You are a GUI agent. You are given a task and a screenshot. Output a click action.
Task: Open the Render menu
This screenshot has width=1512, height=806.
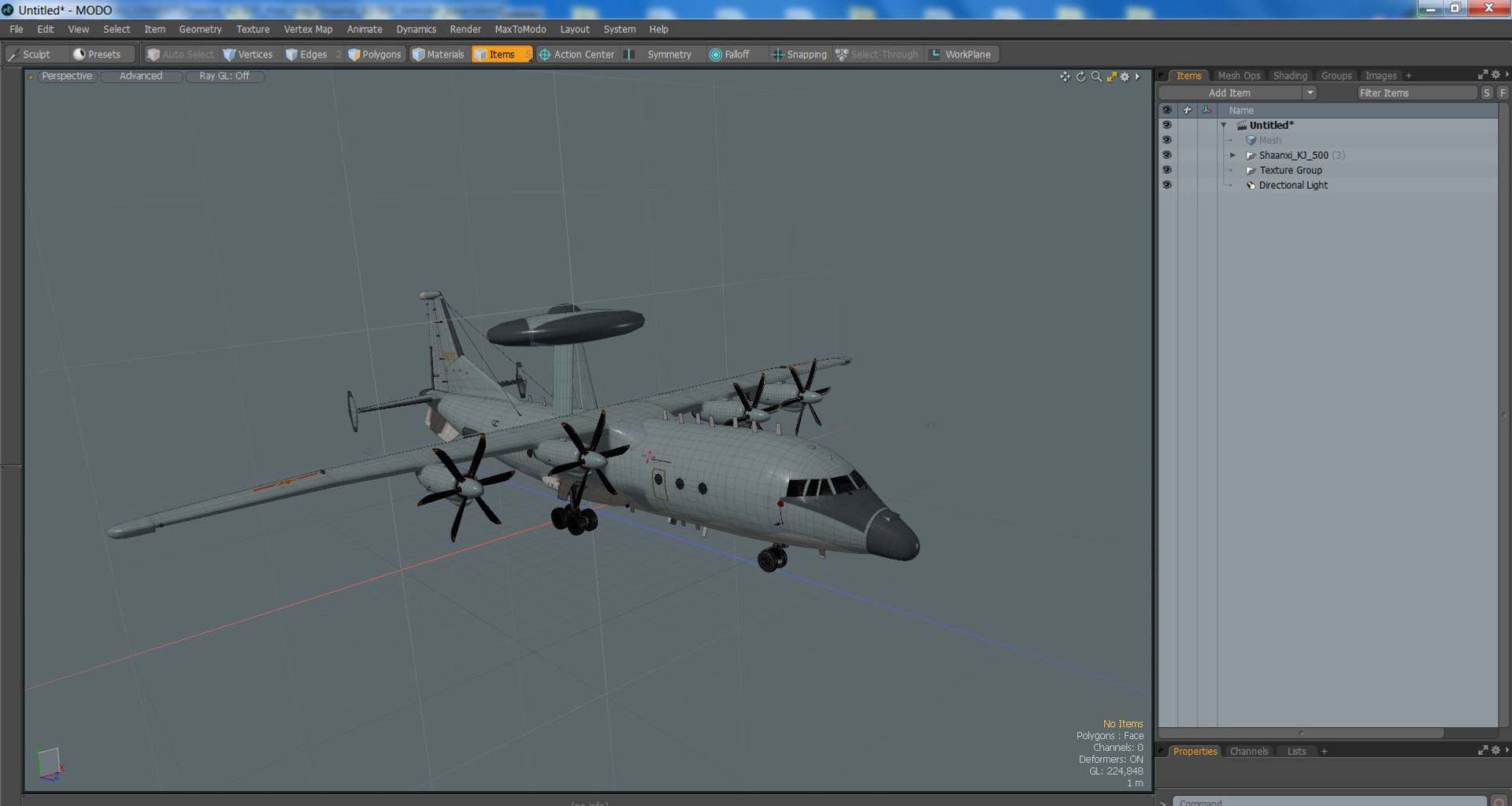click(465, 29)
